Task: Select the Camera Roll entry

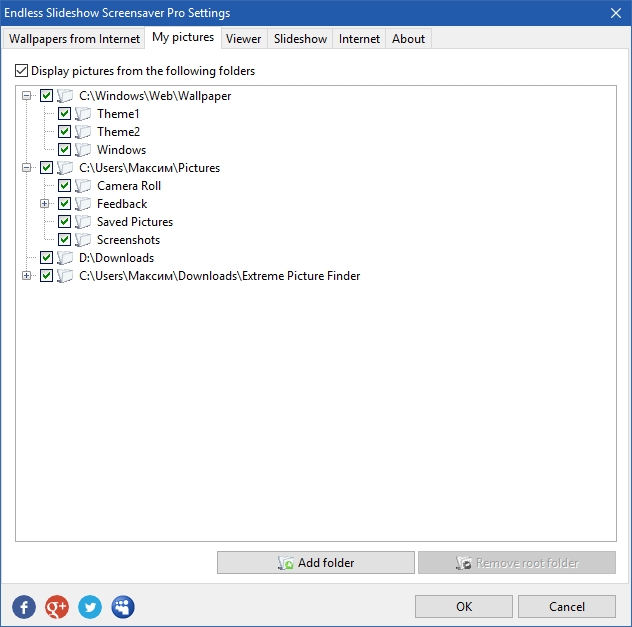Action: (129, 186)
